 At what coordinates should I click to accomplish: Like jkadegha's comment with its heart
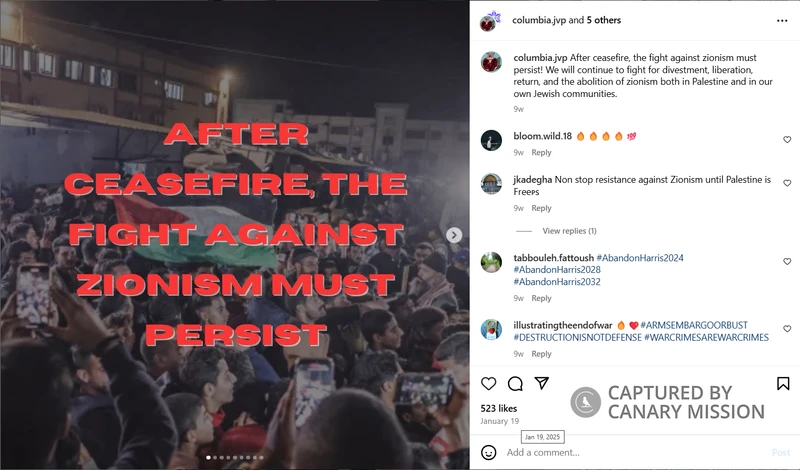point(787,183)
